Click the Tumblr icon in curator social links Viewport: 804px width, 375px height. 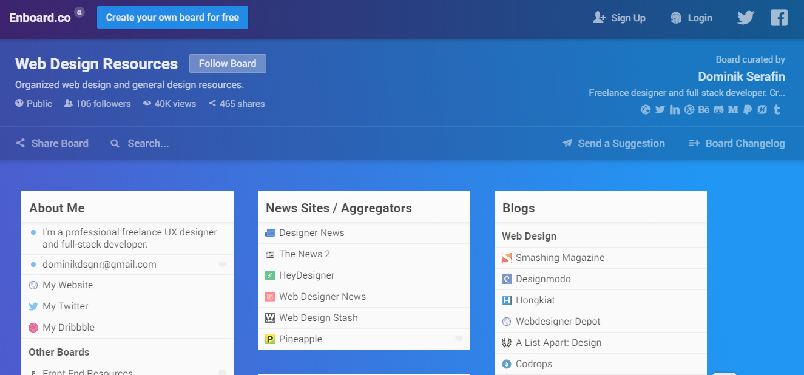pyautogui.click(x=777, y=109)
